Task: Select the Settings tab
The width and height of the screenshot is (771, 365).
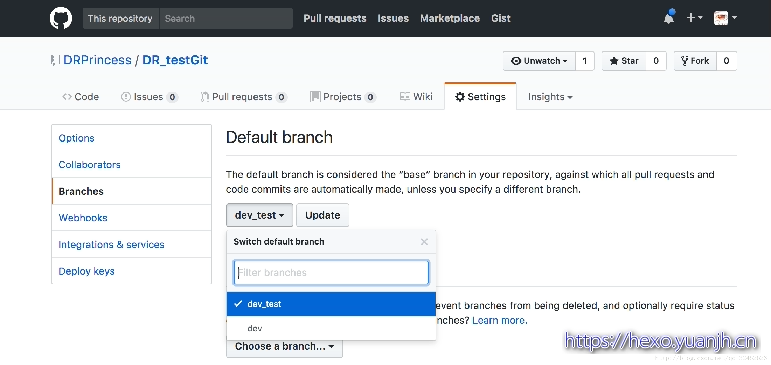Action: [480, 97]
